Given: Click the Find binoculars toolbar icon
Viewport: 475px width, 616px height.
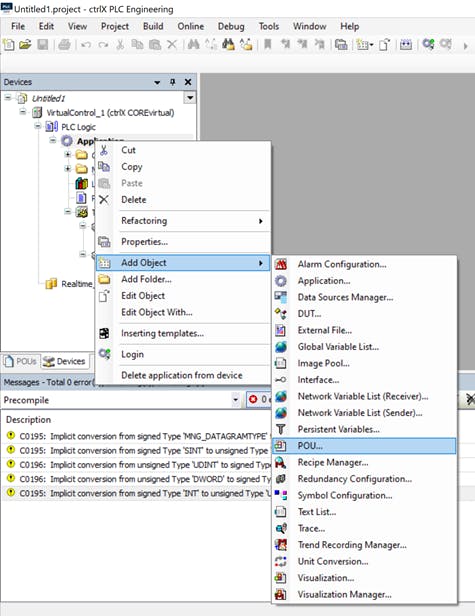Looking at the screenshot, I should click(x=193, y=44).
